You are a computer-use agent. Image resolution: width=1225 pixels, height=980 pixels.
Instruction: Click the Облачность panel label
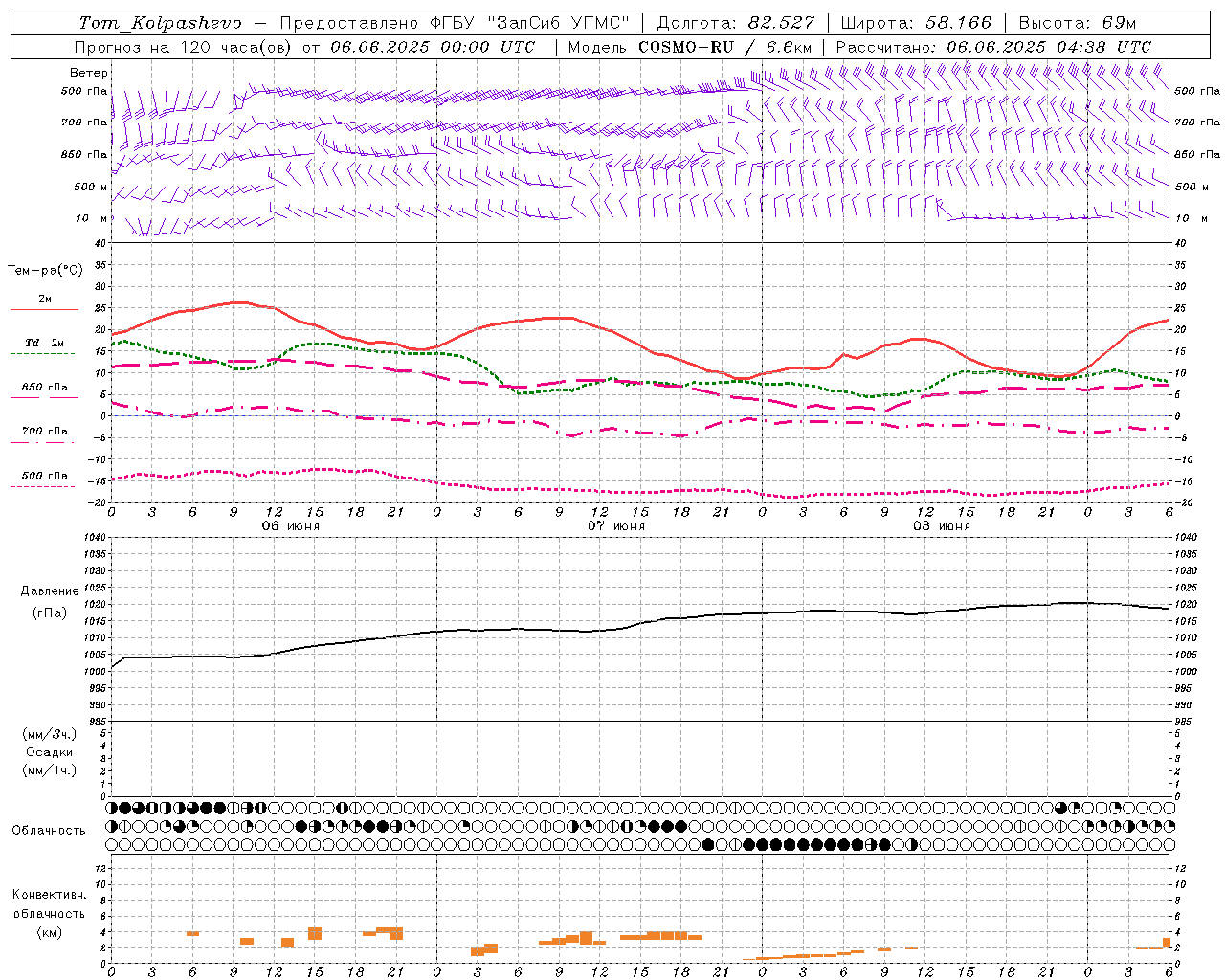(x=49, y=831)
